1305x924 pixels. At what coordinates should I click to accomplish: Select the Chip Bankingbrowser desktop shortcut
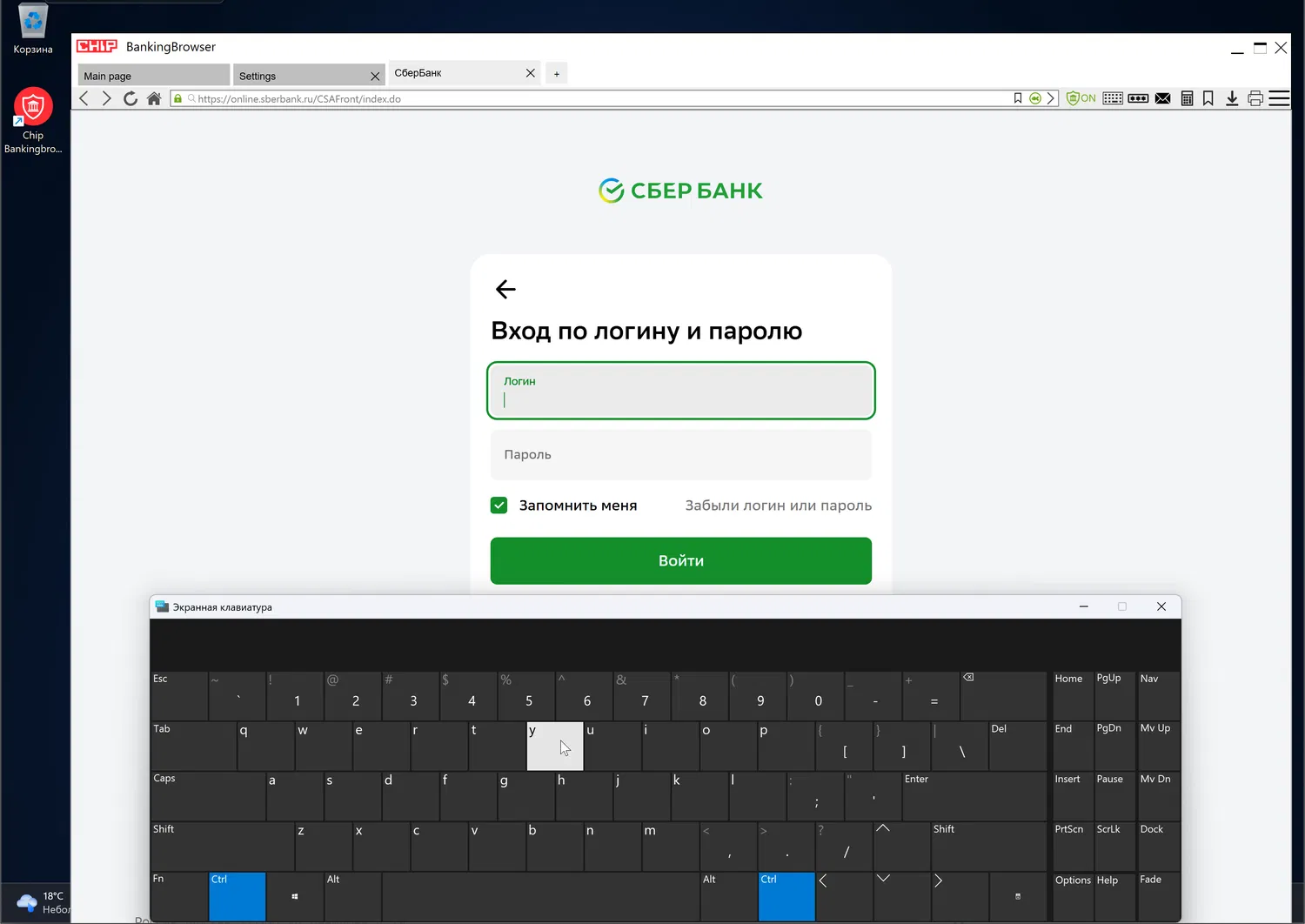33,121
